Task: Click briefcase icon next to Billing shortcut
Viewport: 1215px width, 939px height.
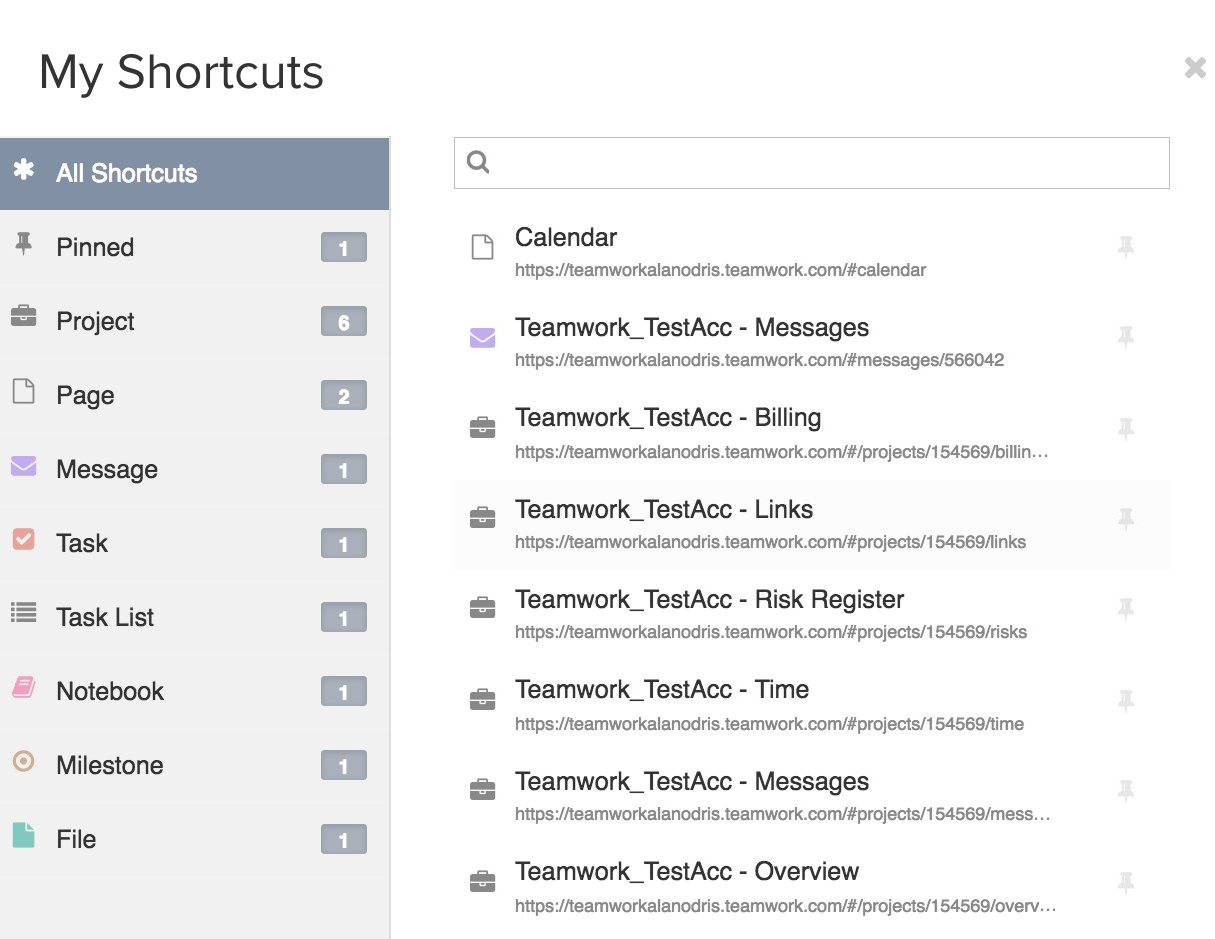Action: [482, 428]
